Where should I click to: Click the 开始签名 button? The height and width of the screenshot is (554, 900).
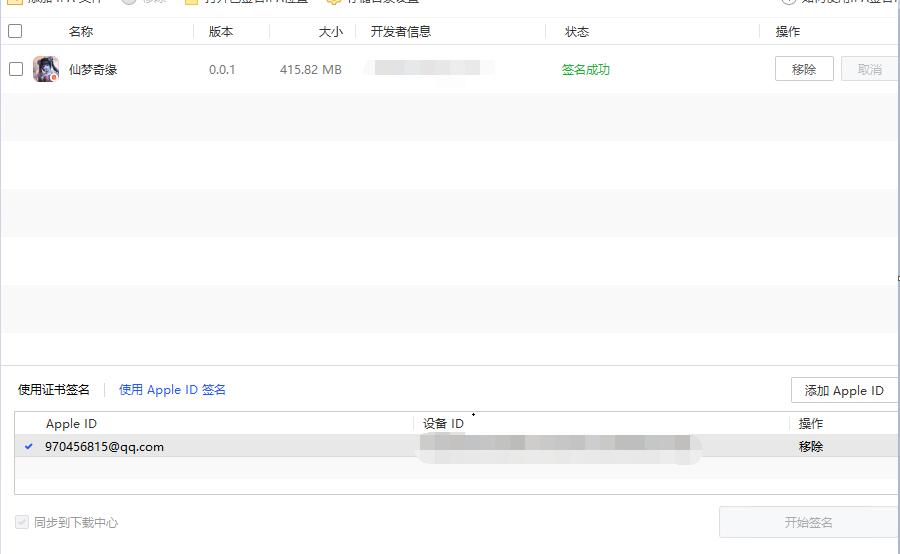pos(808,522)
